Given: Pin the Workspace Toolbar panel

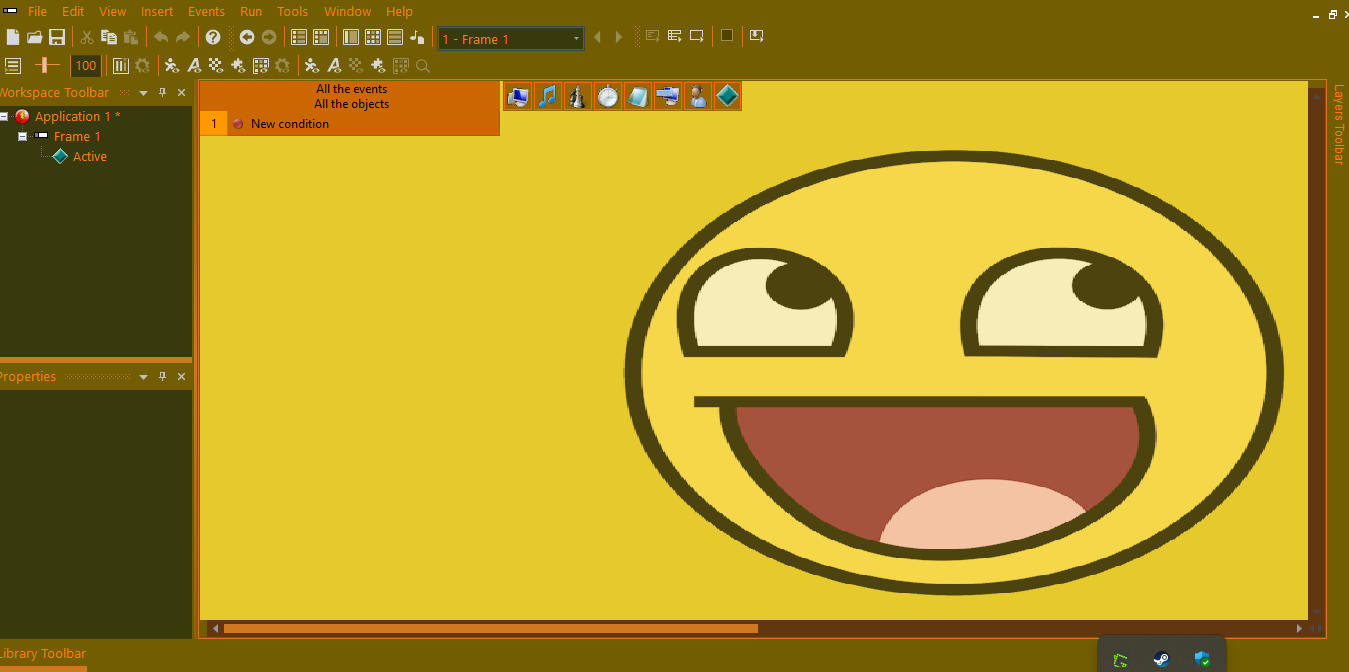Looking at the screenshot, I should (162, 93).
